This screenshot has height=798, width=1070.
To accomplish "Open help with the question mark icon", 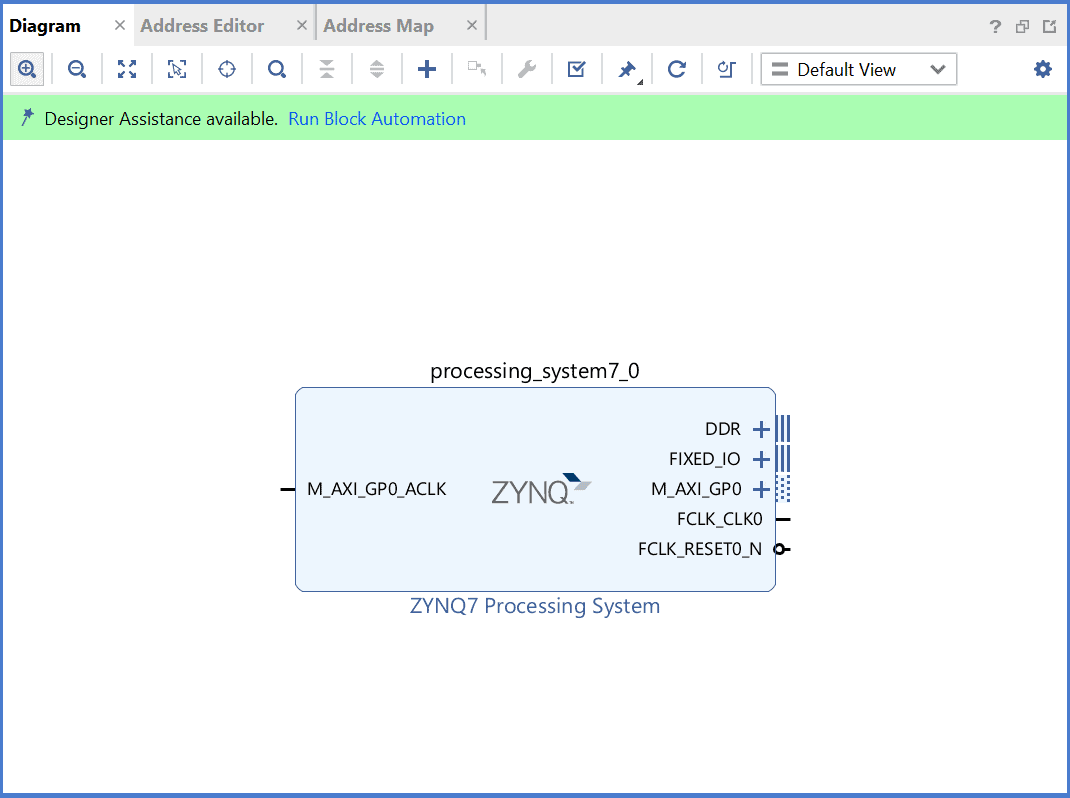I will 995,27.
